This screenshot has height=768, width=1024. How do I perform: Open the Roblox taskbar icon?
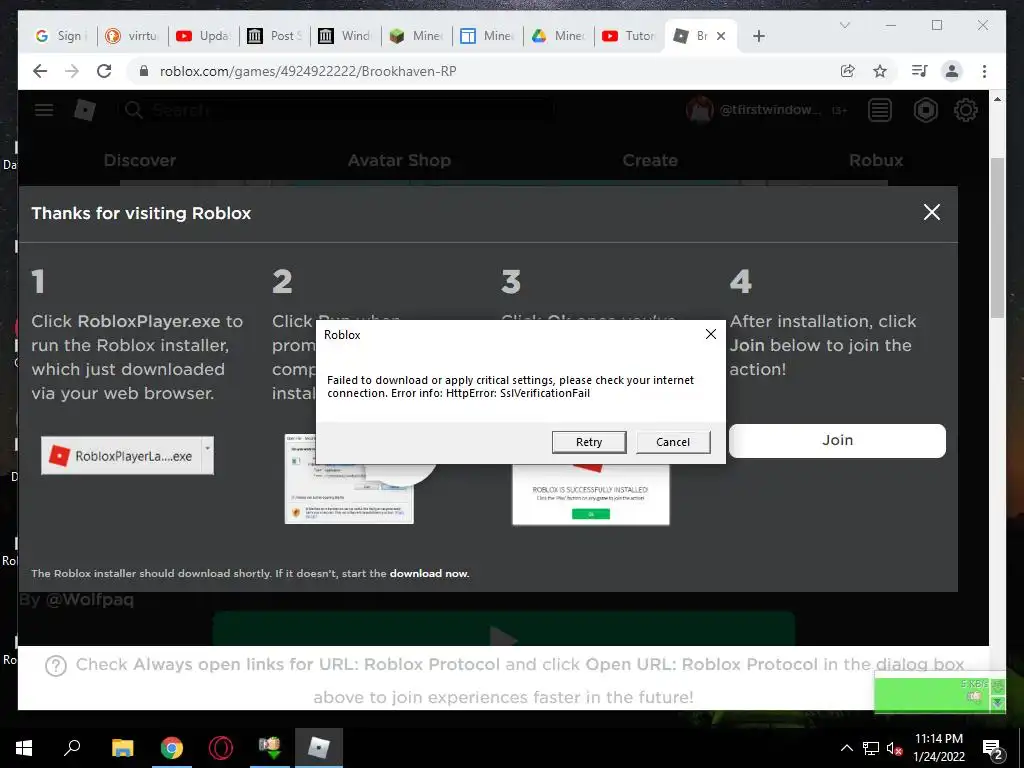(319, 748)
